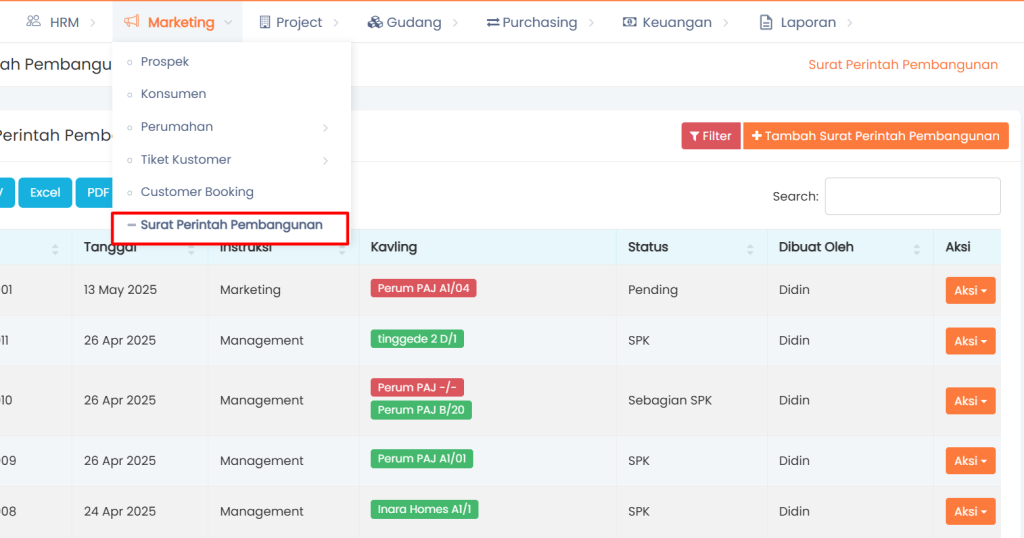
Task: Export the table using Excel button
Action: pos(45,193)
